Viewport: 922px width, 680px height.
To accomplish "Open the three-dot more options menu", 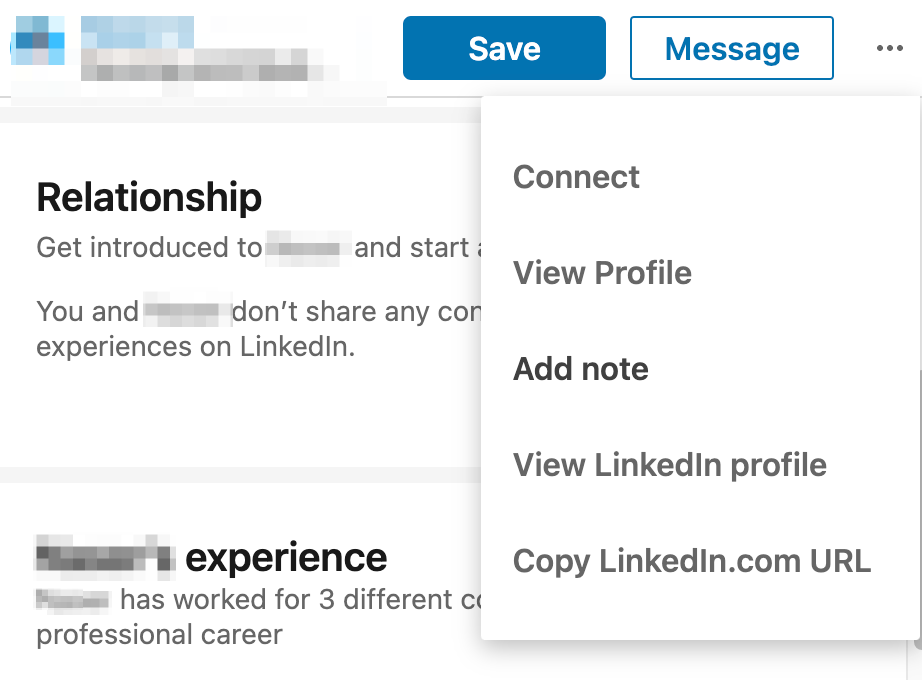I will point(889,48).
